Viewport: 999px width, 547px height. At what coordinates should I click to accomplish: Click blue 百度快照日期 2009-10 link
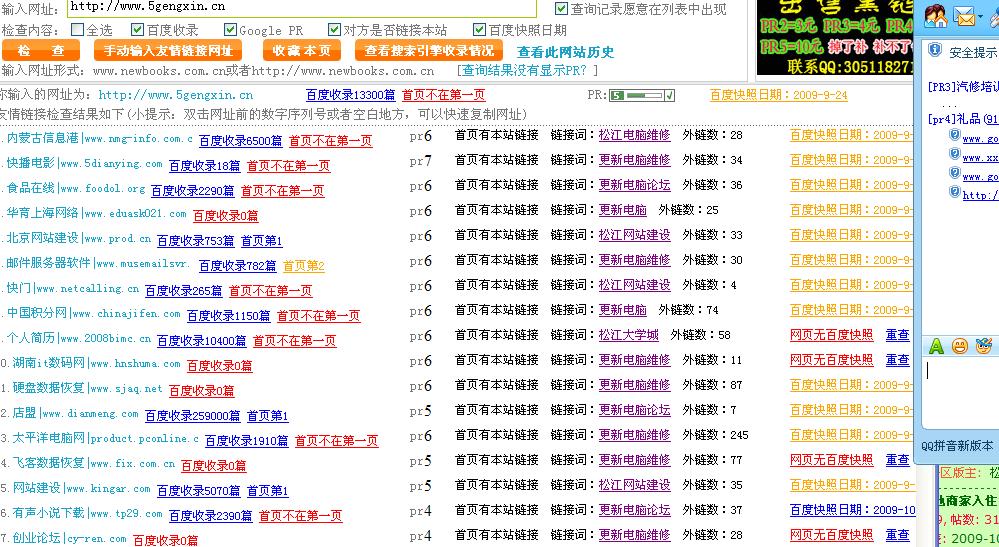pyautogui.click(x=852, y=510)
